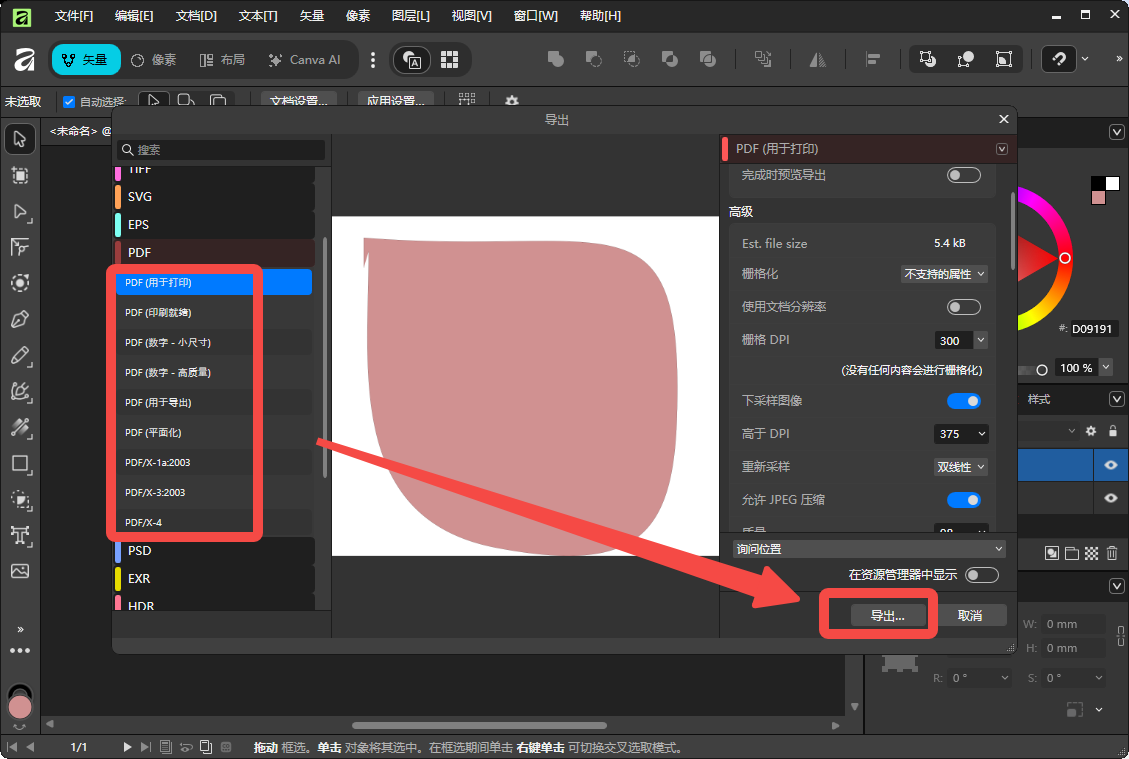The width and height of the screenshot is (1129, 759).
Task: Open the S: 0° shear dropdown
Action: tap(1099, 678)
